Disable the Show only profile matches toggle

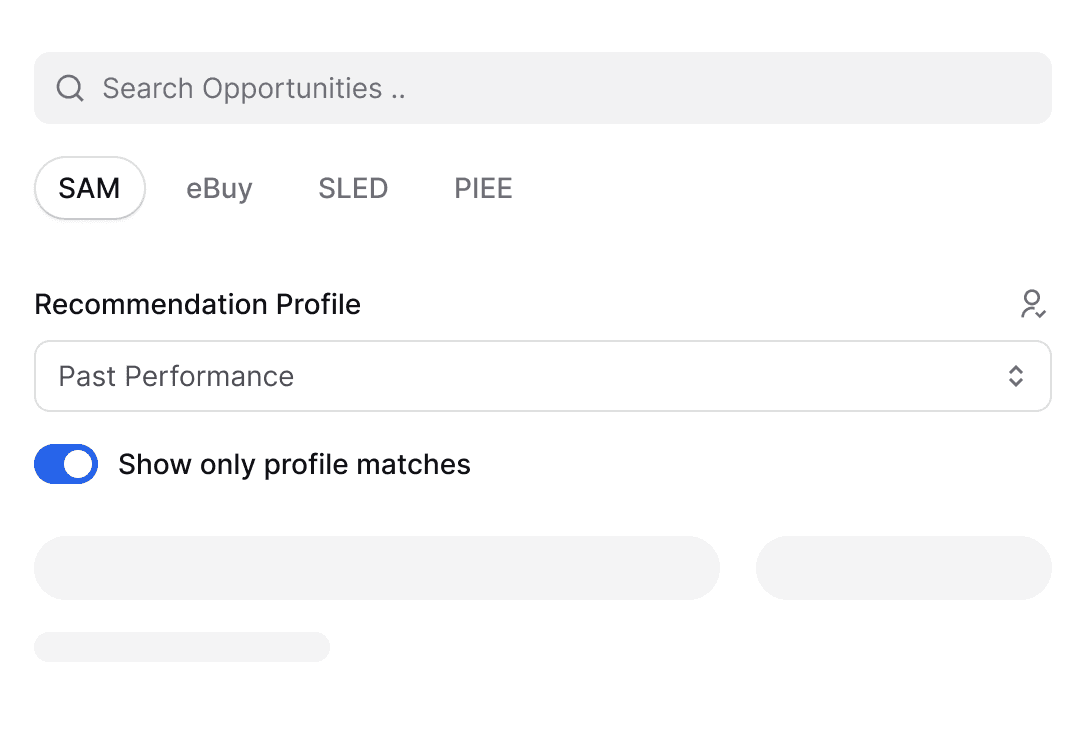(66, 464)
